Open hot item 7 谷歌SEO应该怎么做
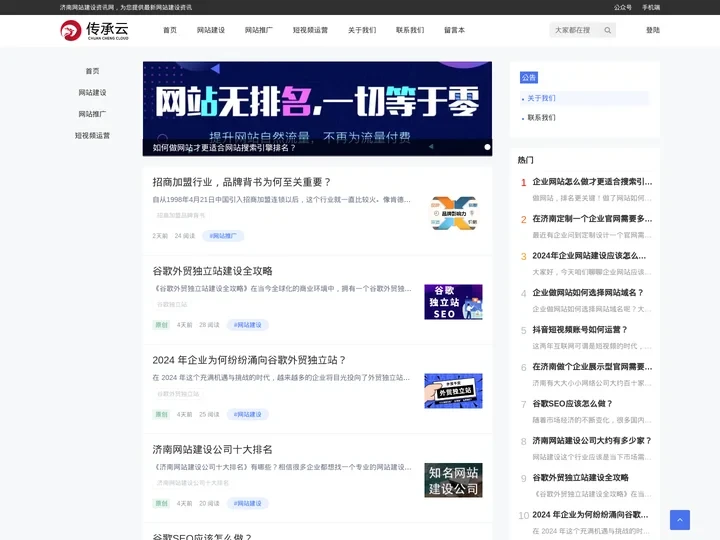Screen dimensions: 720x540 [572, 404]
